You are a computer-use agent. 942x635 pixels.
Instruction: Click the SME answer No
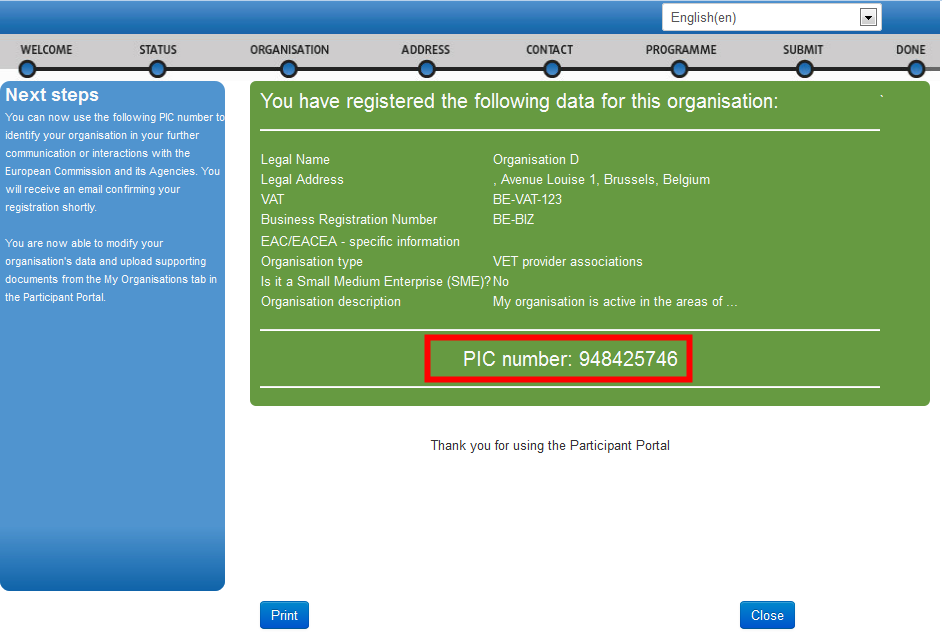501,282
